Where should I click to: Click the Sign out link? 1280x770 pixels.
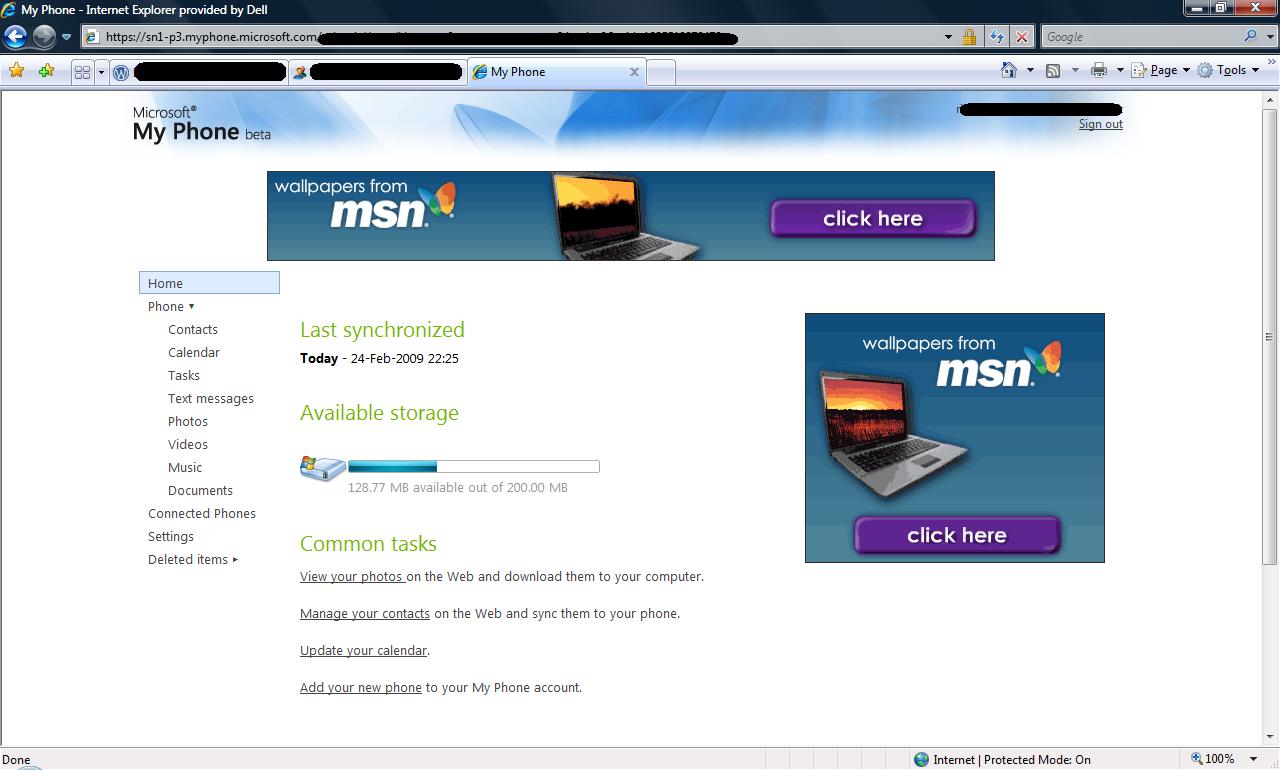(x=1100, y=125)
